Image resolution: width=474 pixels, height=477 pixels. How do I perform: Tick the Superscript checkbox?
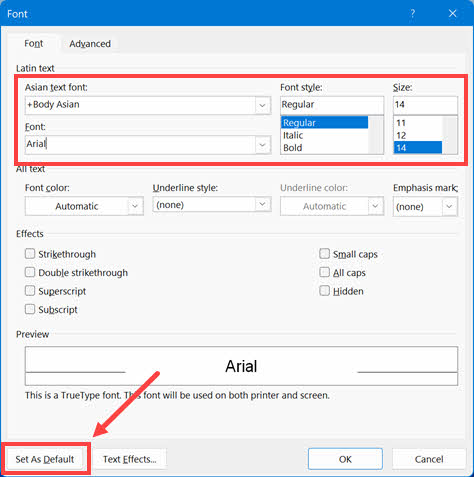[30, 291]
